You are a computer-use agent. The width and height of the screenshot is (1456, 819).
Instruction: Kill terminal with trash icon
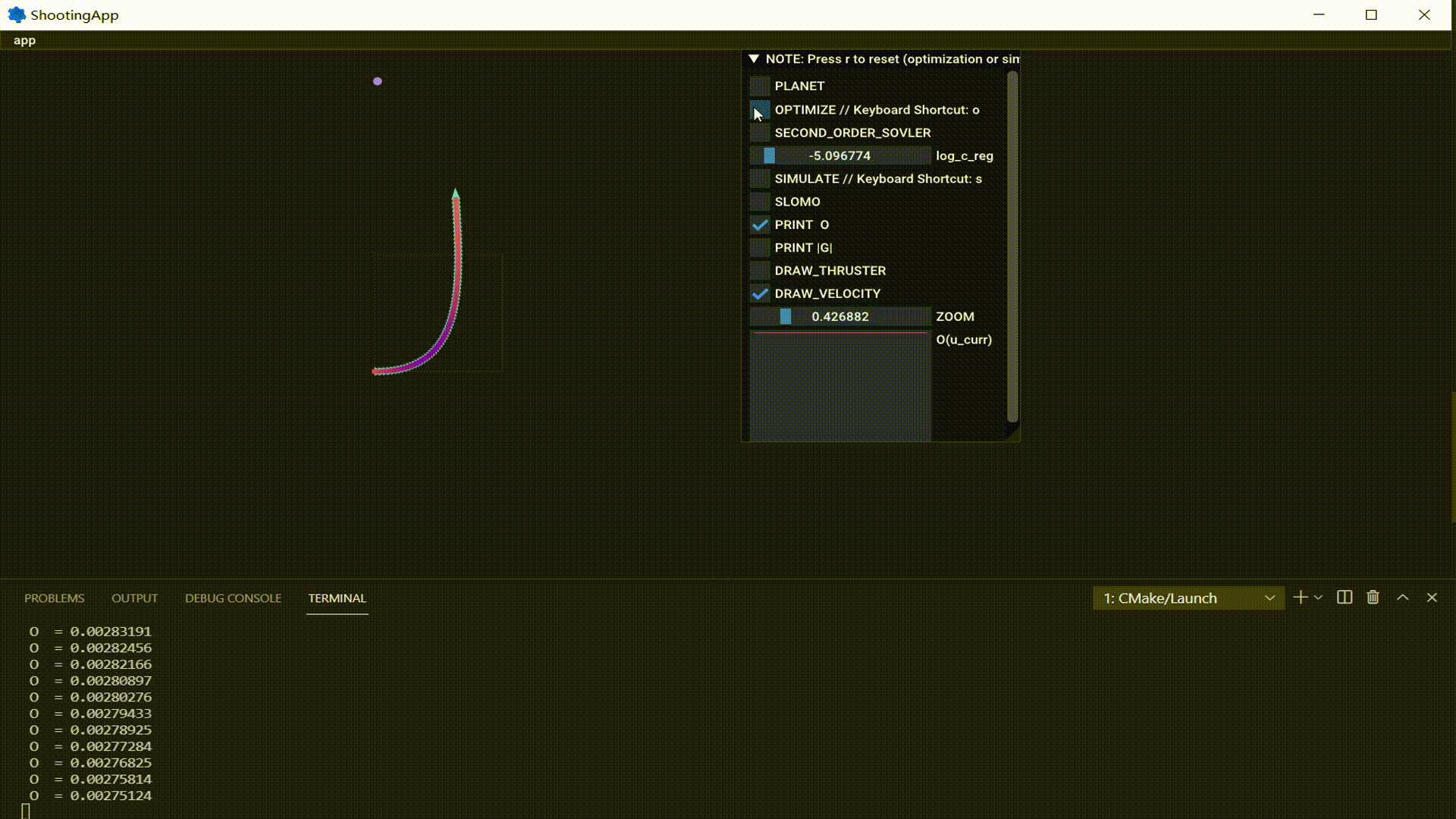[1373, 598]
